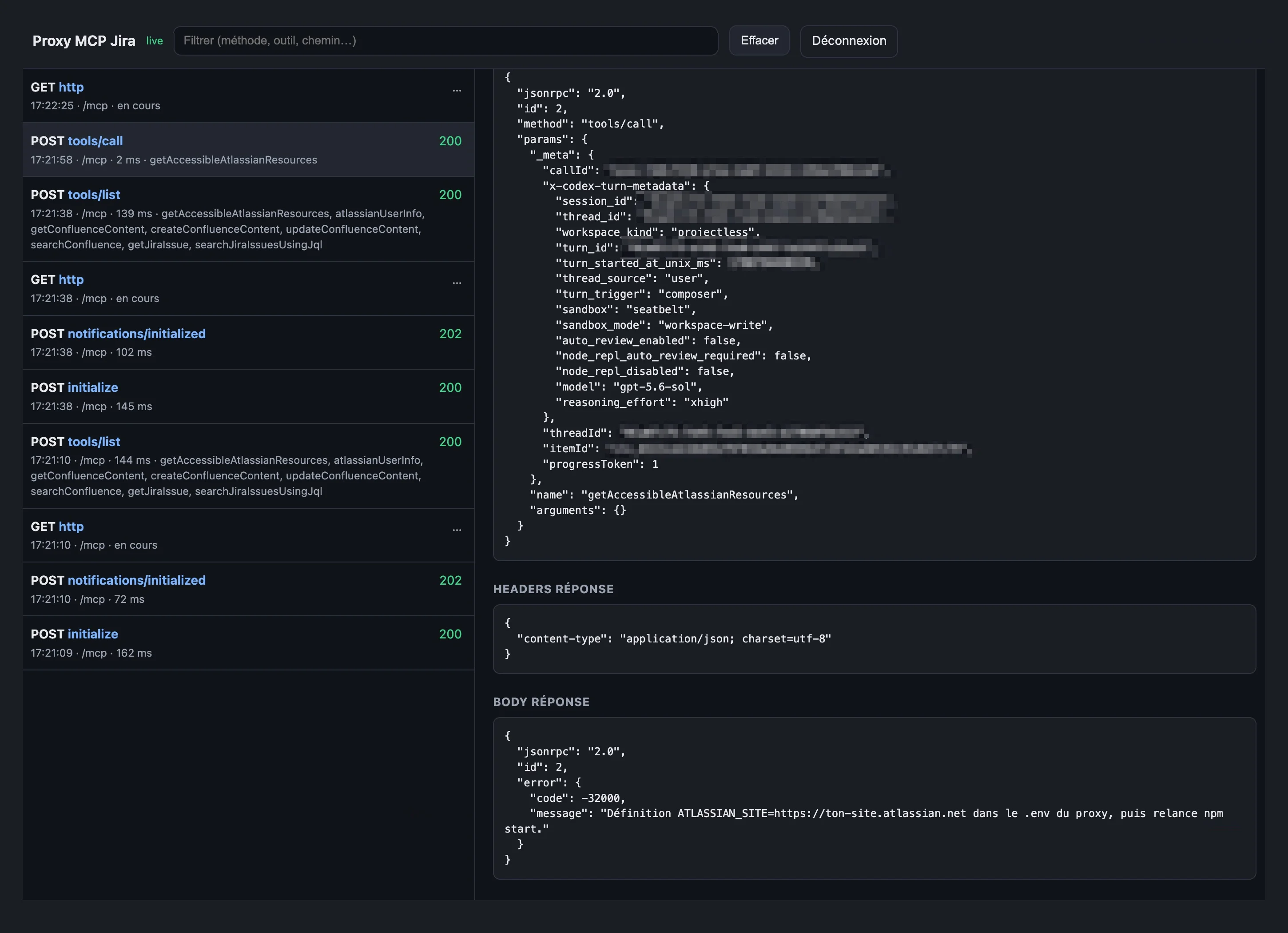Select POST tools/call getAccessibleAtlassianResources row
1288x933 pixels.
248,149
